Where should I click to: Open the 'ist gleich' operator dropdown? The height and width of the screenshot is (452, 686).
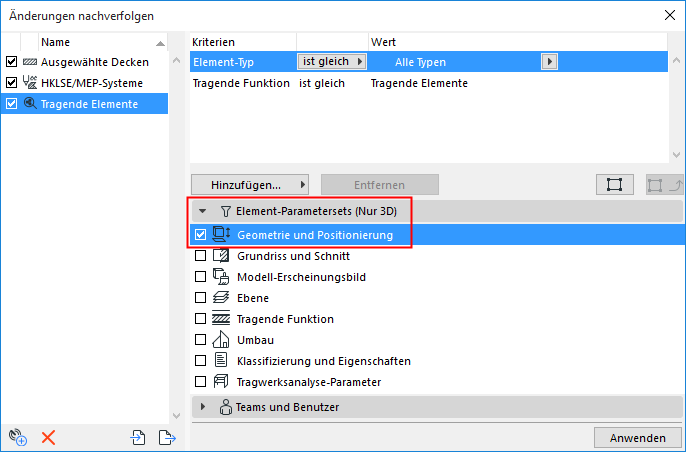332,62
